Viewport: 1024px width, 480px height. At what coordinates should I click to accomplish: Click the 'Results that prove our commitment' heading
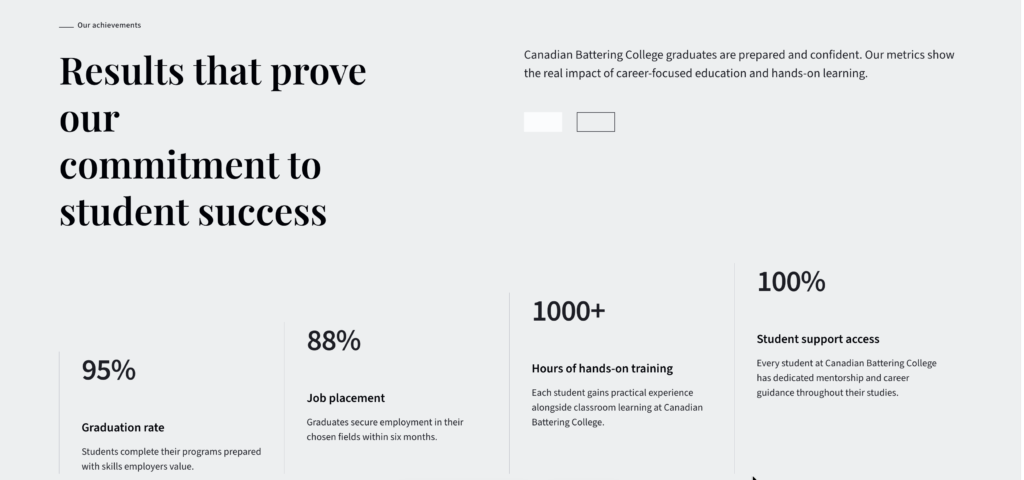[212, 72]
